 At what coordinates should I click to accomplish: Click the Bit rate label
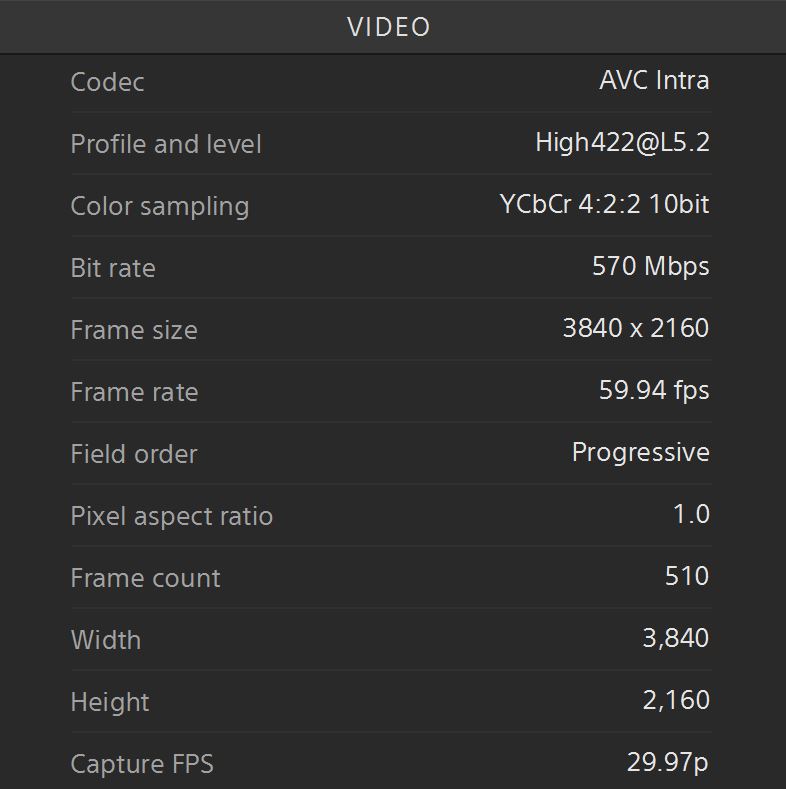tap(113, 268)
